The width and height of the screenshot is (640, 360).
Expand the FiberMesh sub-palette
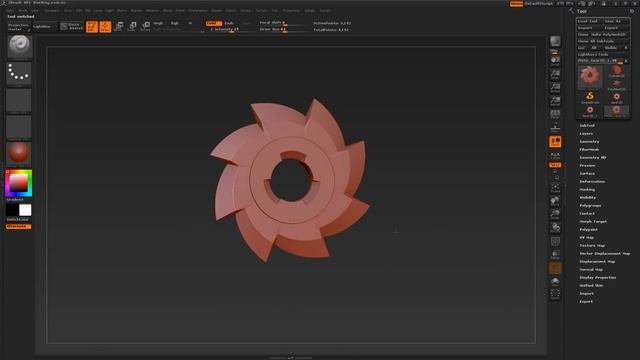[x=589, y=149]
